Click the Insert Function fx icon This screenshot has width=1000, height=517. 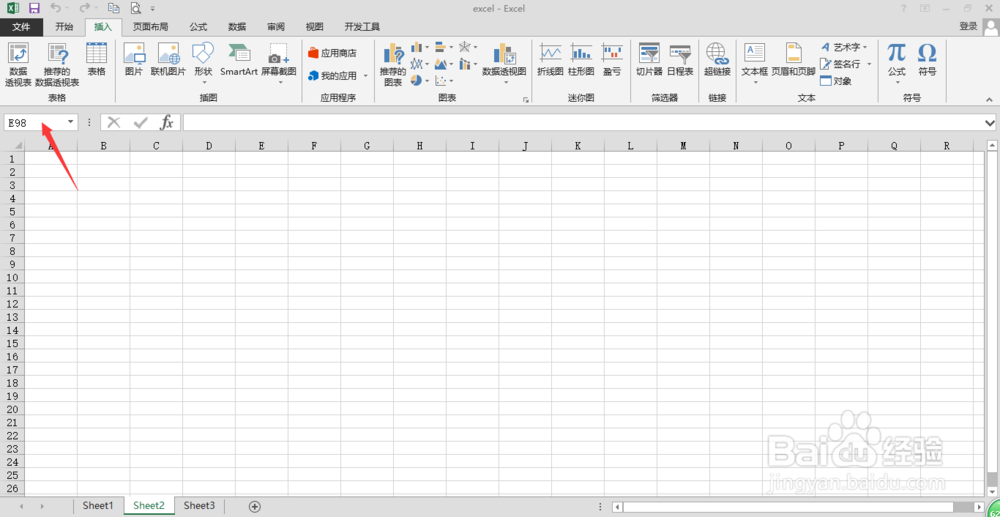[166, 122]
